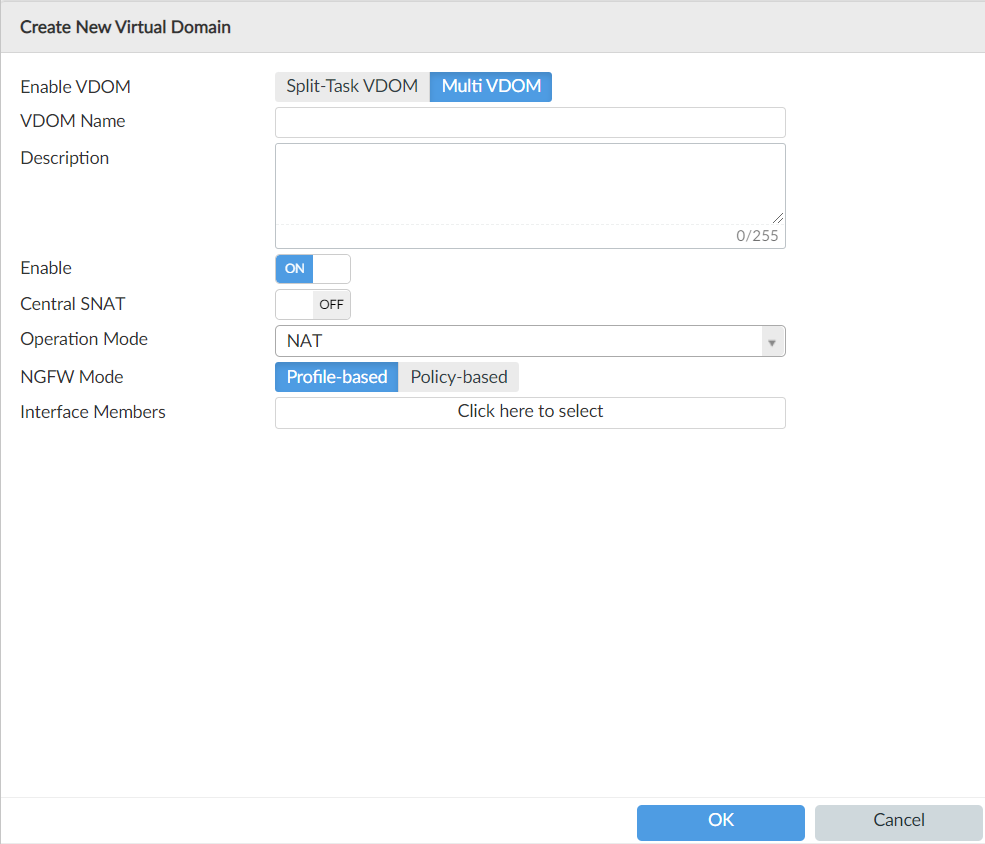Select the Split-Task VDOM option
Image resolution: width=985 pixels, height=844 pixels.
click(352, 86)
